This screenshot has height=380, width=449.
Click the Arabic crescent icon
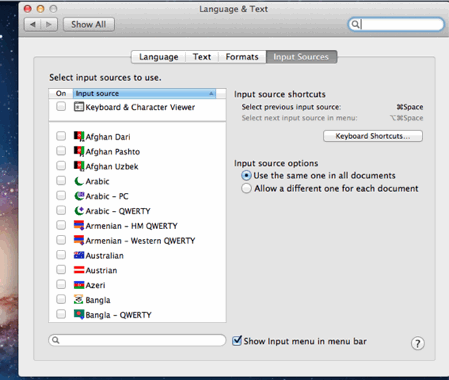click(x=79, y=181)
